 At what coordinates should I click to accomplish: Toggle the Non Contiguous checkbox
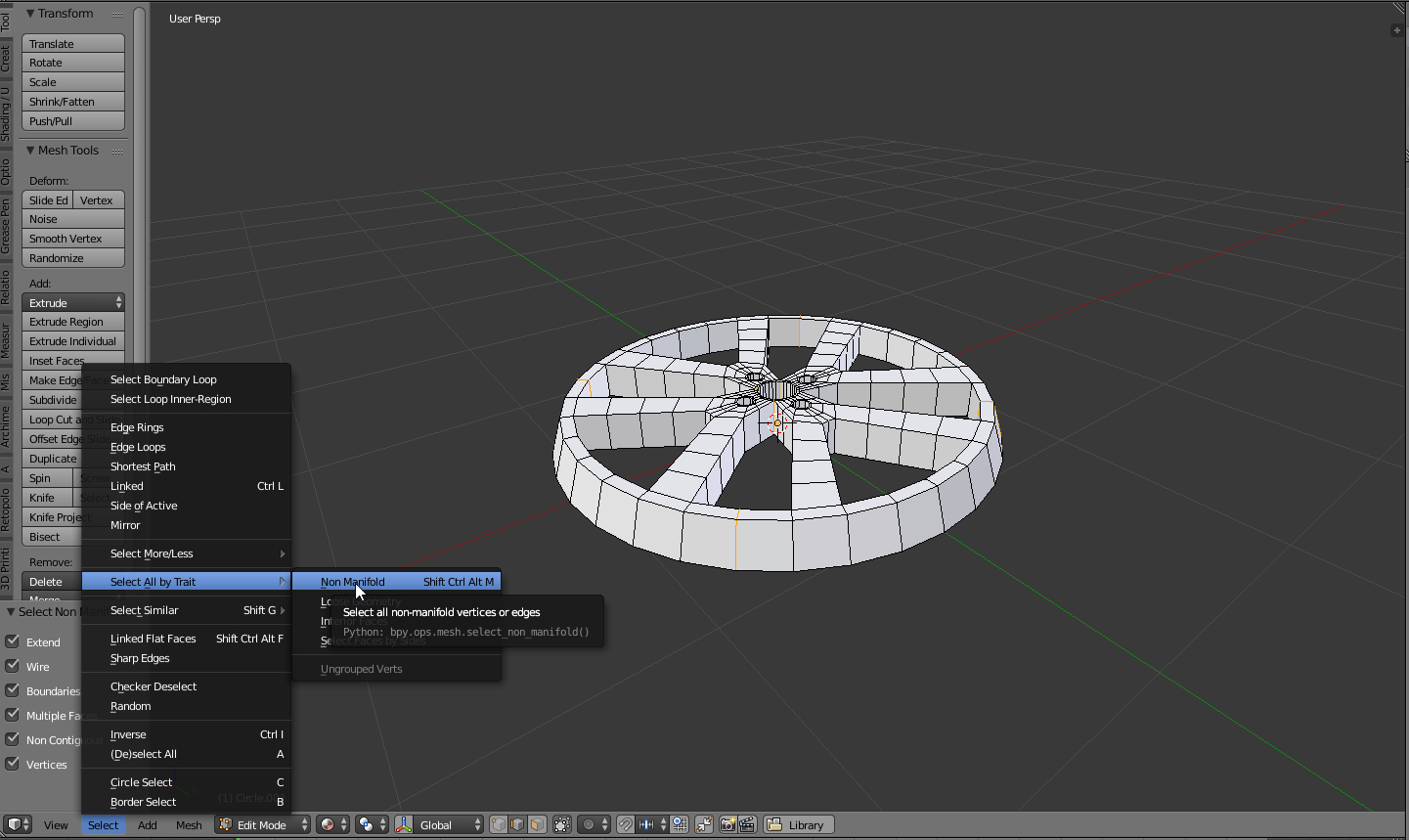(13, 739)
